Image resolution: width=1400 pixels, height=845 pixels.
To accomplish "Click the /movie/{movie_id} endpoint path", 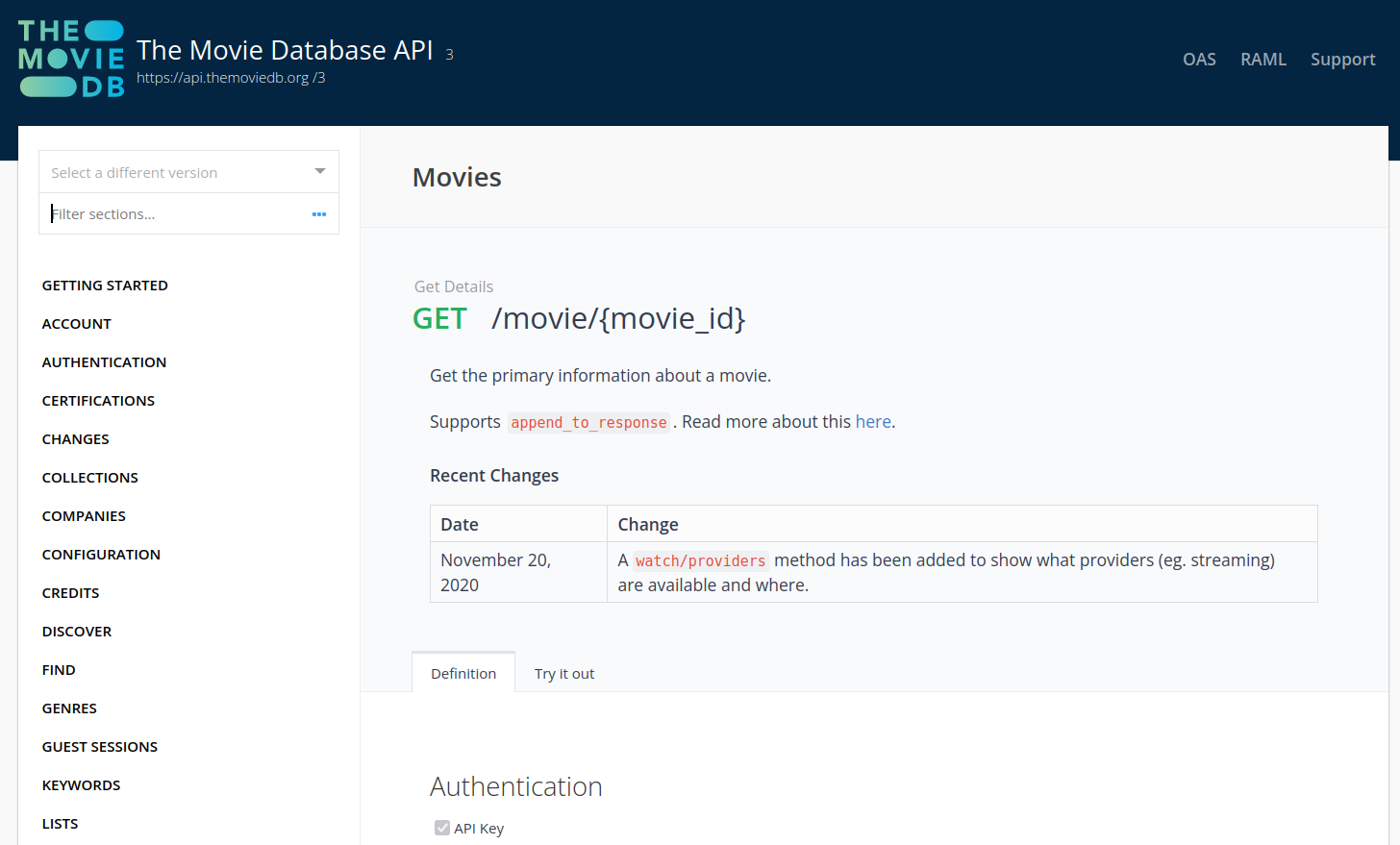I will (x=618, y=318).
